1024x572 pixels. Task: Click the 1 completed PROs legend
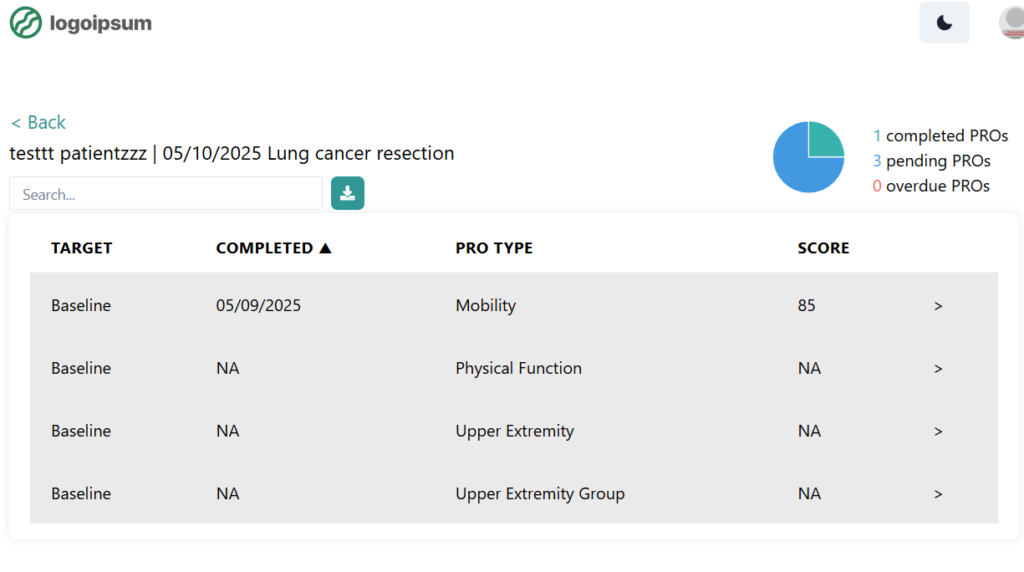click(940, 136)
